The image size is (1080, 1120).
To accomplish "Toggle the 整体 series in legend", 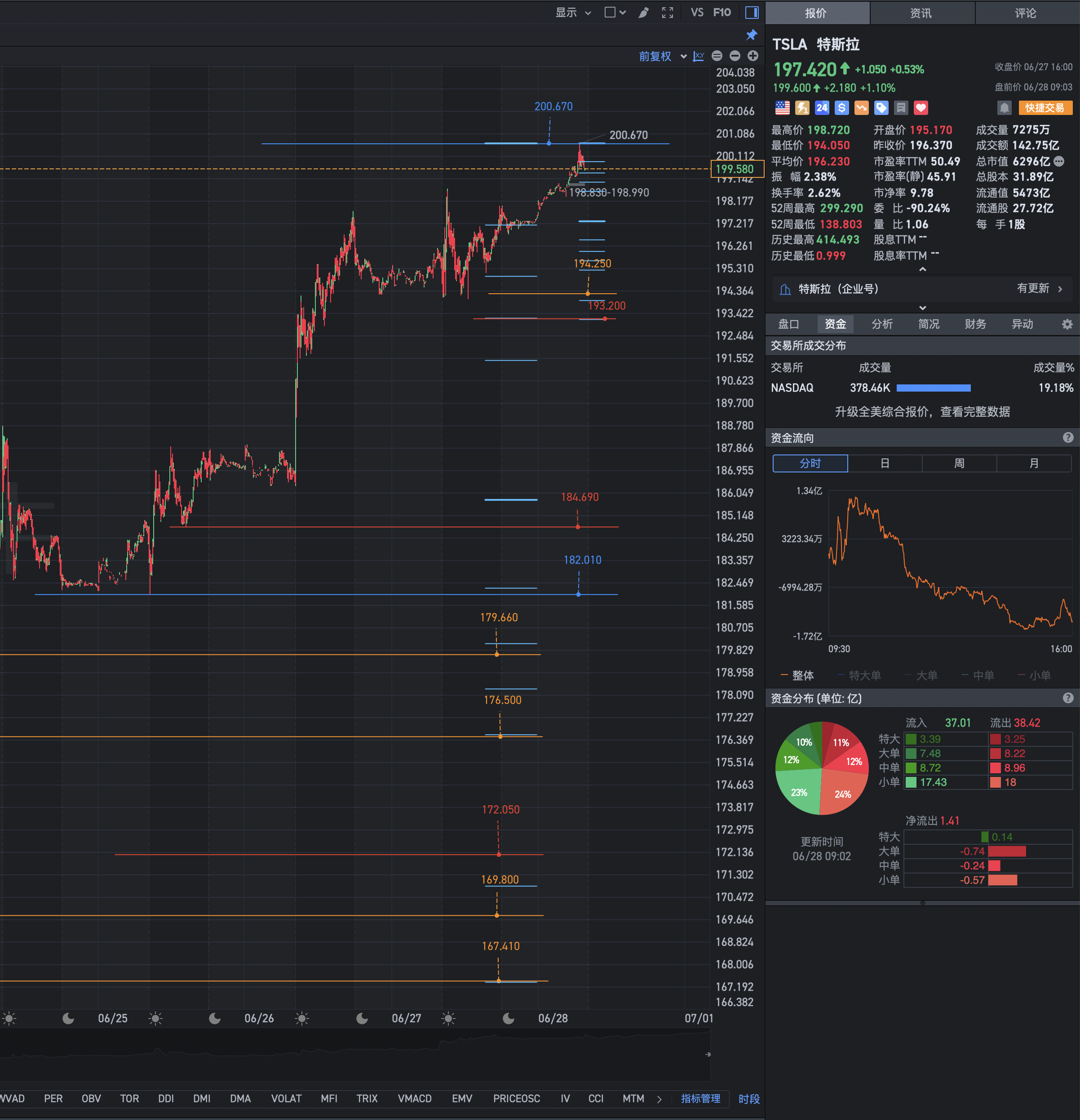I will (x=797, y=675).
